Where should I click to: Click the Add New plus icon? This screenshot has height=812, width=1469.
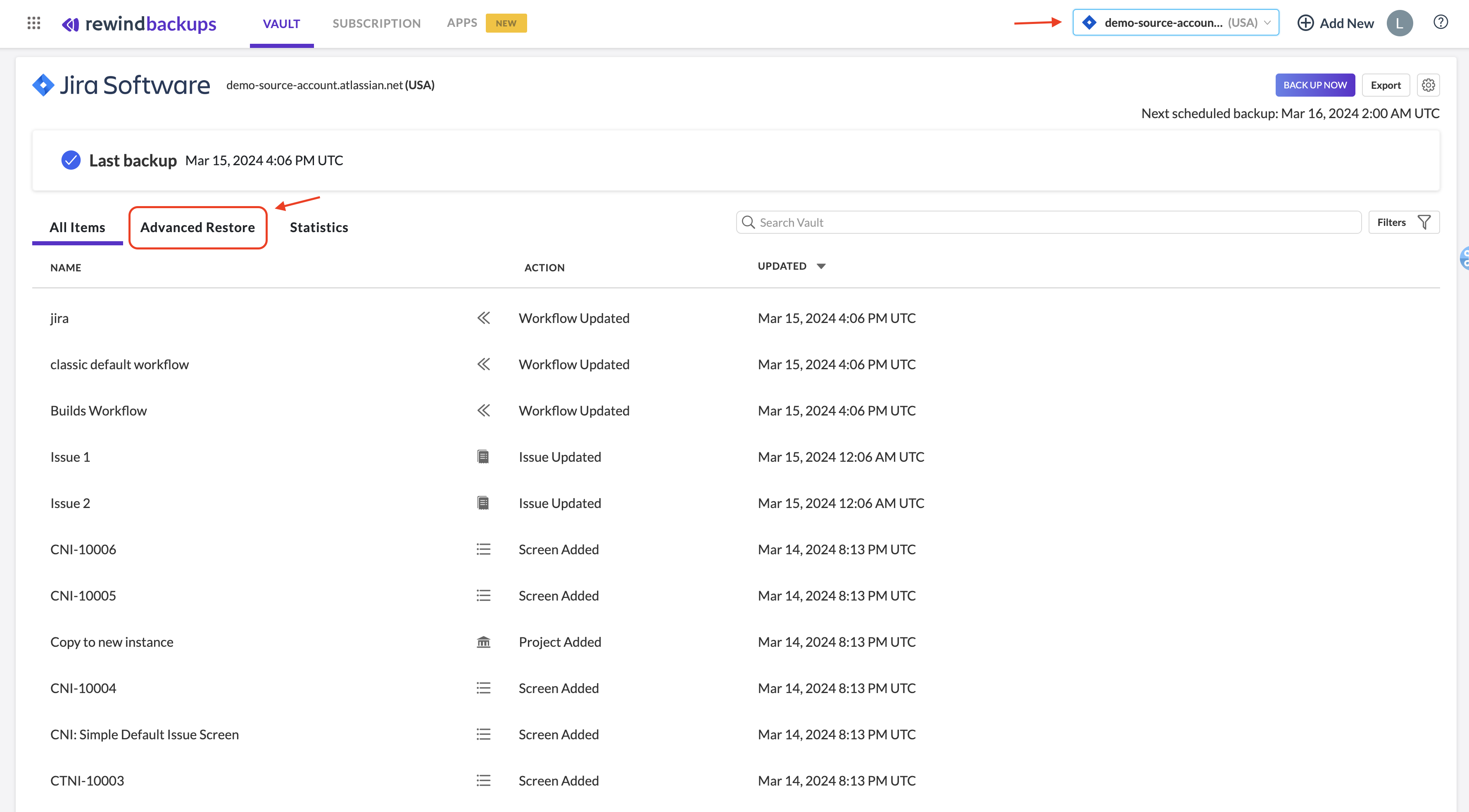(1306, 23)
